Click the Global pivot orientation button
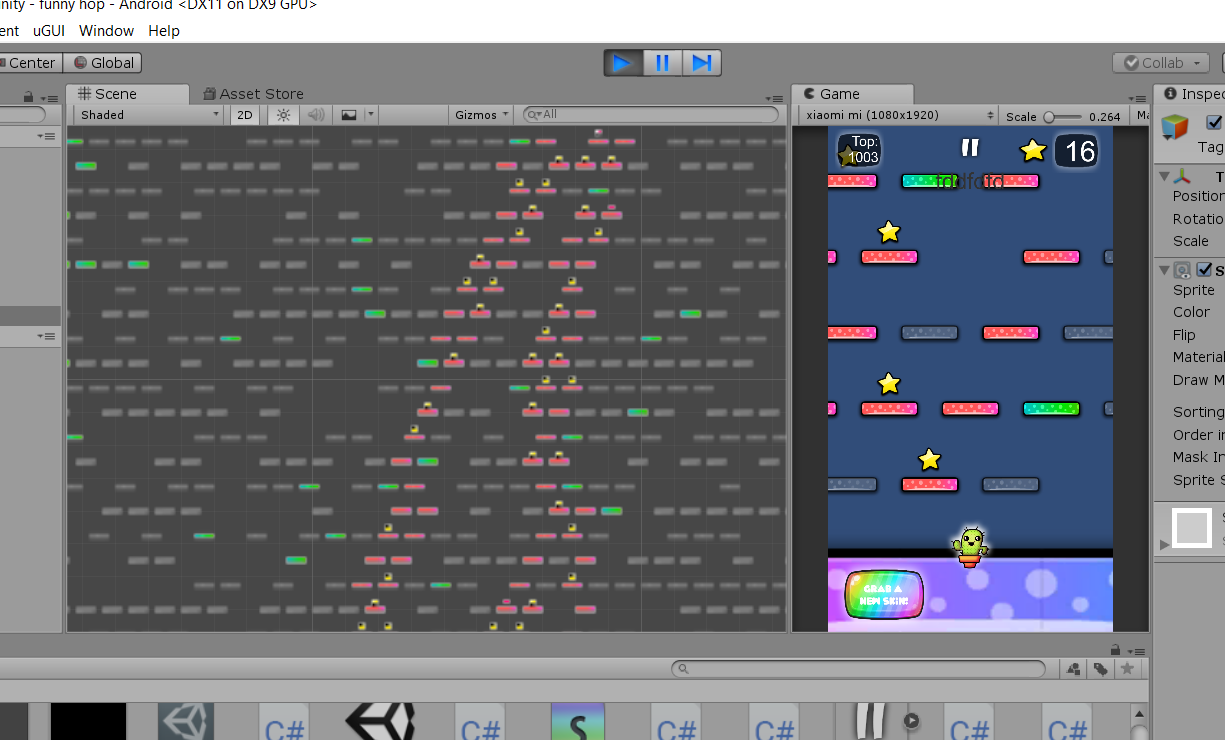1225x740 pixels. pos(103,62)
